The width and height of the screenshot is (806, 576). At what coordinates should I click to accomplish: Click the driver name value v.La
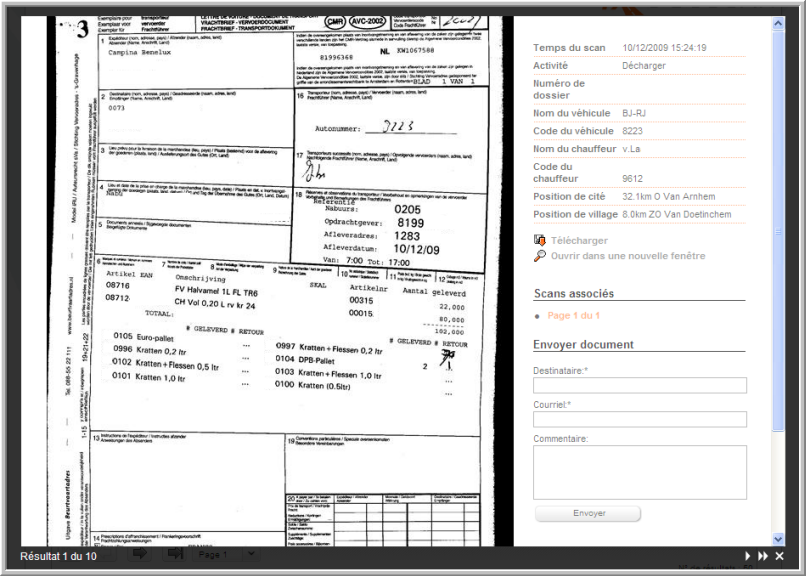631,149
